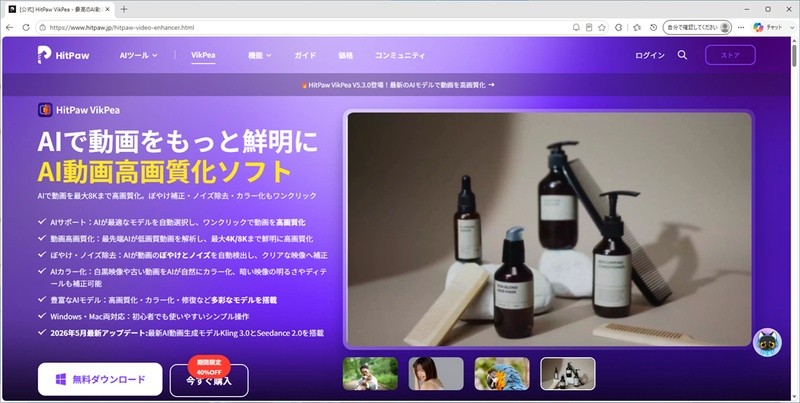Viewport: 800px width, 403px height.
Task: Click the 今すぐ購入 button
Action: coord(209,381)
